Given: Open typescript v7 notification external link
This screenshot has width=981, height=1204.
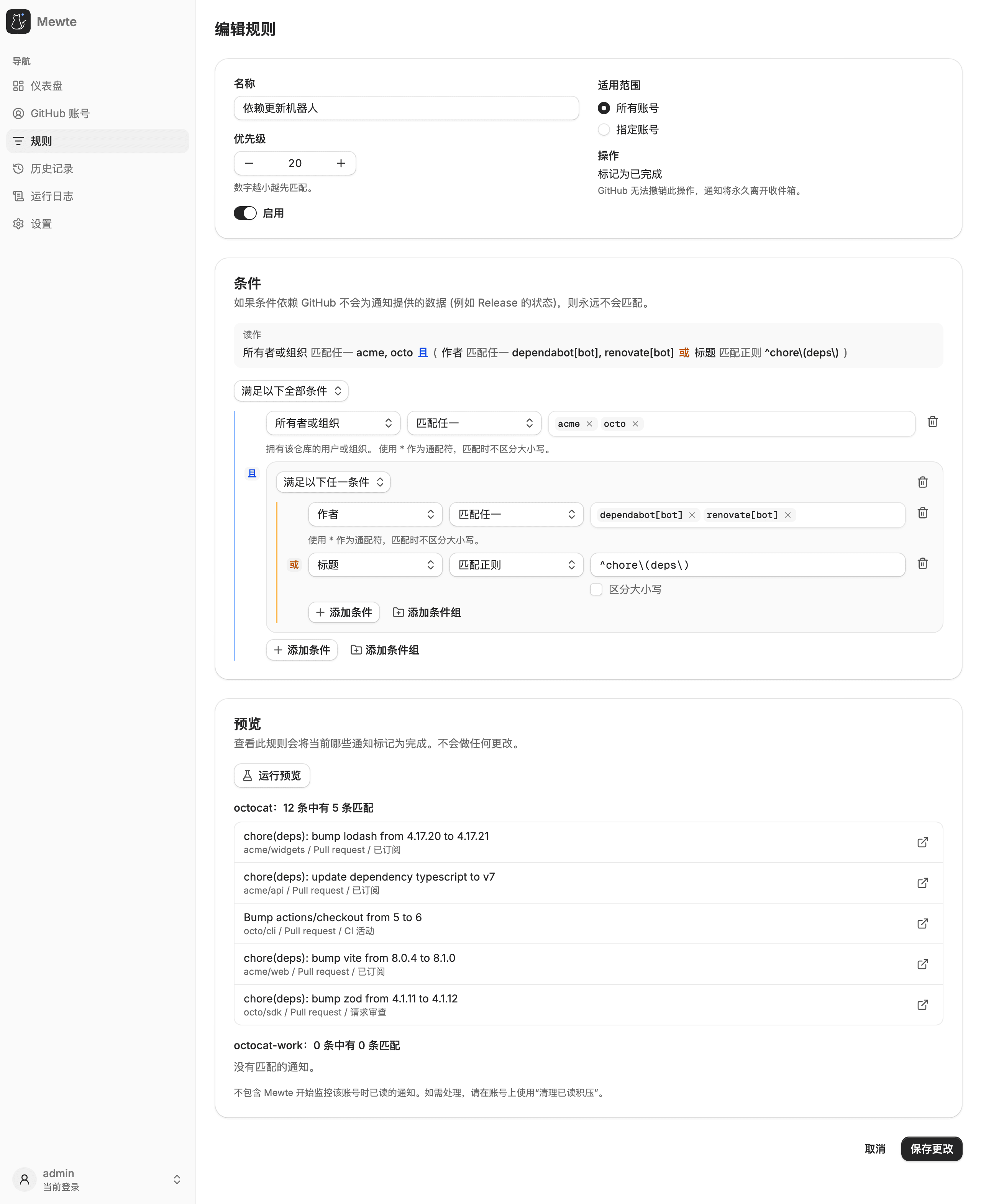Looking at the screenshot, I should click(x=922, y=882).
